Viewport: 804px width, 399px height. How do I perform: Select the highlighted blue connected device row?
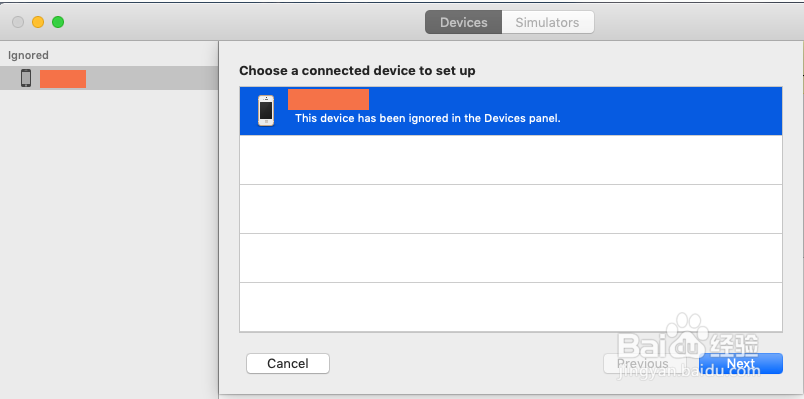[511, 111]
